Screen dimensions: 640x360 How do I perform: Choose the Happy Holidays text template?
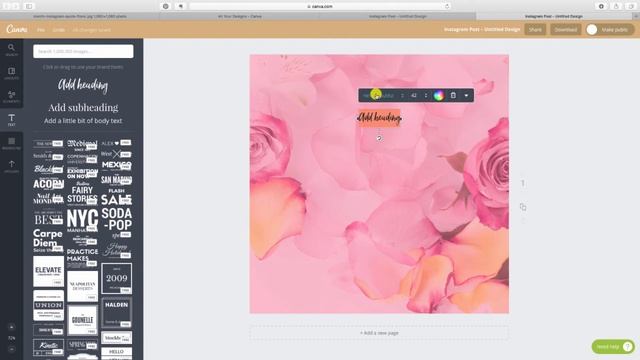click(x=116, y=250)
